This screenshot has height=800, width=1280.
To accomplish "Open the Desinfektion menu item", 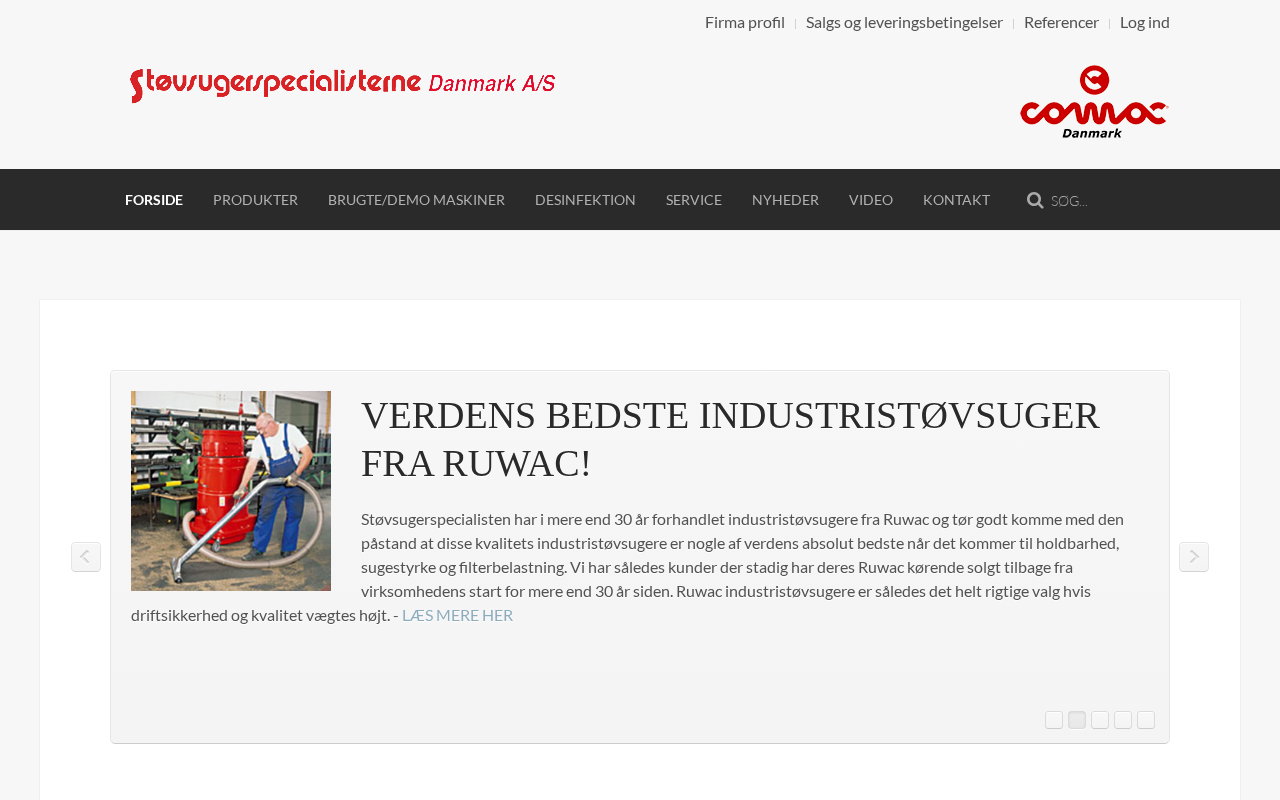I will [x=585, y=200].
